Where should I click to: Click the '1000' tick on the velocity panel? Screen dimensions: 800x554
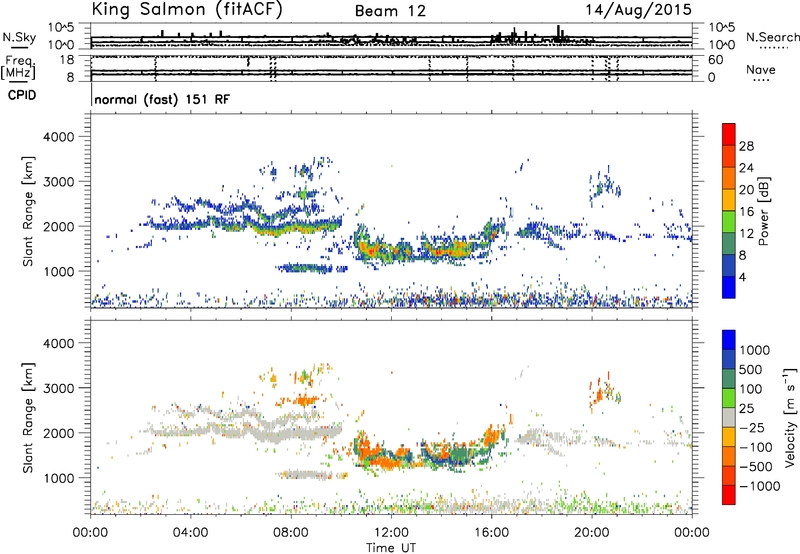coord(58,479)
